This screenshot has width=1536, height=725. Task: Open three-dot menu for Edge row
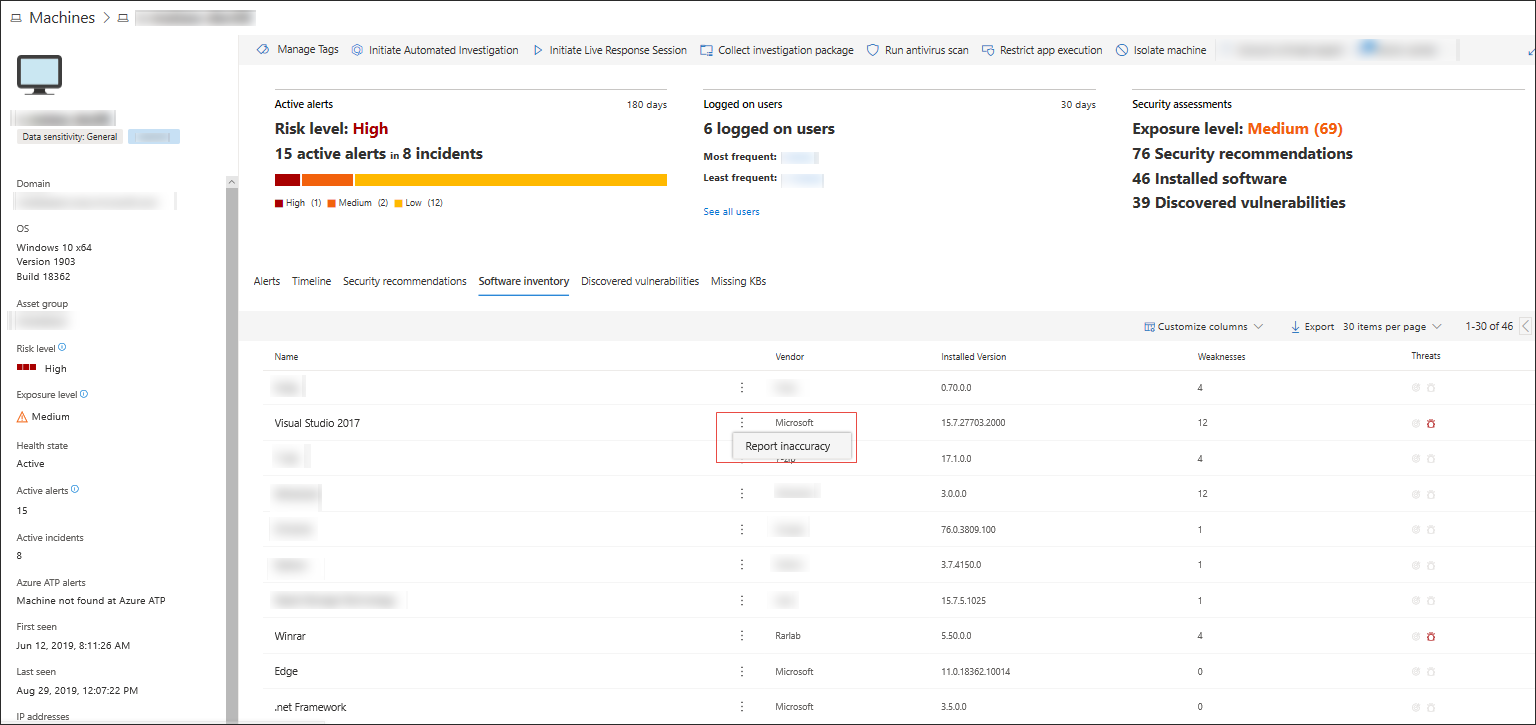[742, 672]
